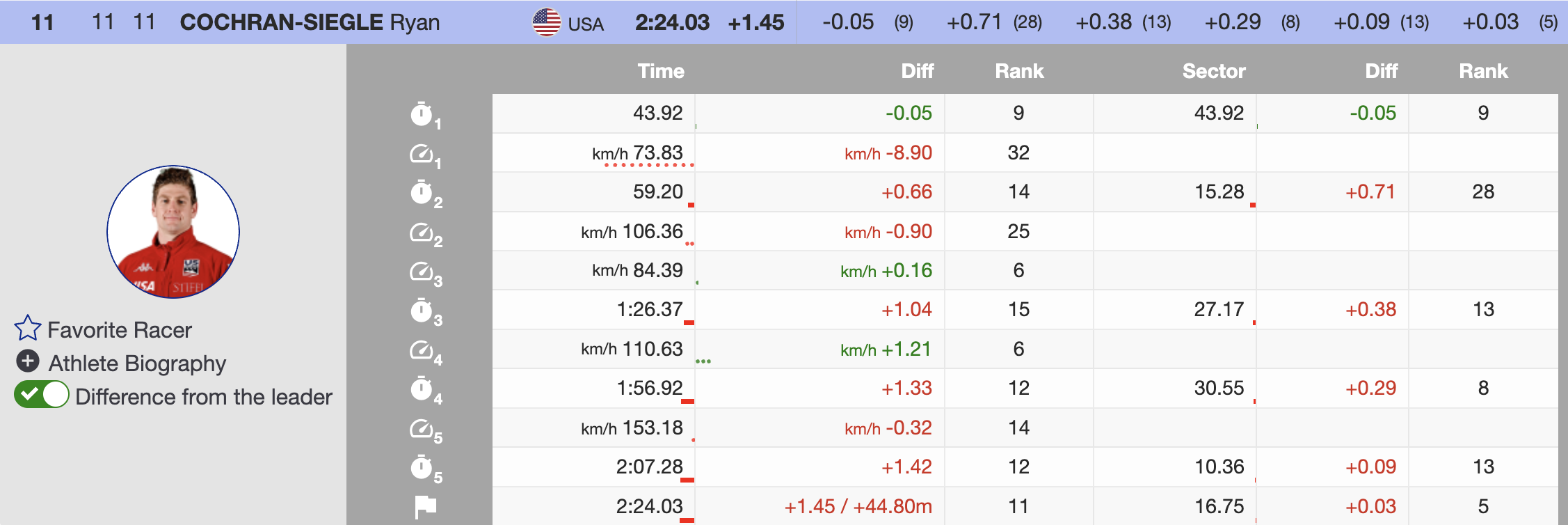The width and height of the screenshot is (1568, 525).
Task: Click the stopwatch icon for intermediate 2
Action: 422,192
